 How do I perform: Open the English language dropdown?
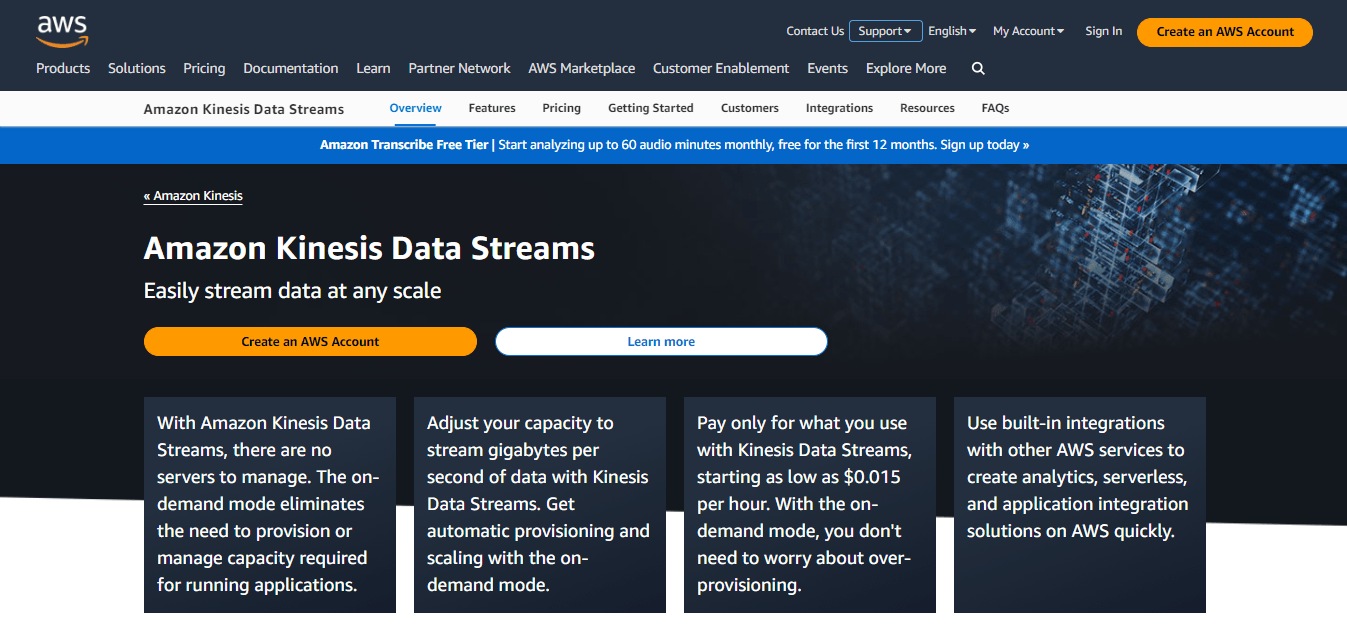[950, 31]
